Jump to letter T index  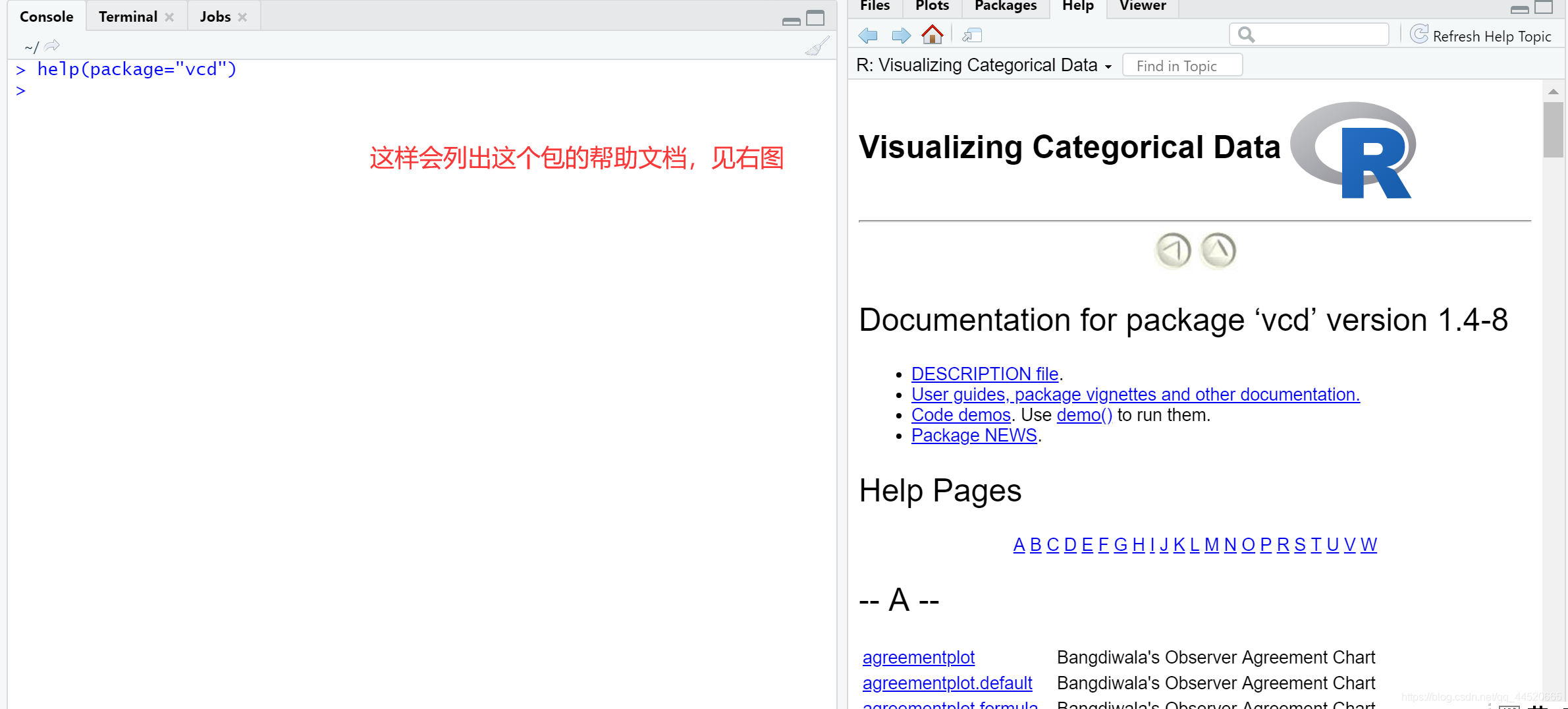pyautogui.click(x=1316, y=545)
